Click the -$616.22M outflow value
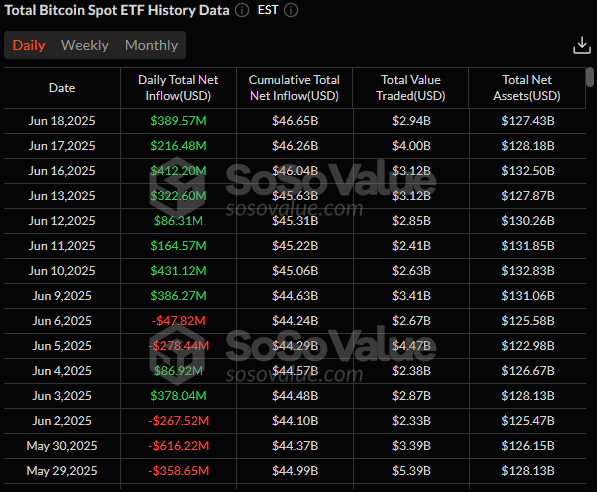Image resolution: width=597 pixels, height=492 pixels. [x=179, y=446]
